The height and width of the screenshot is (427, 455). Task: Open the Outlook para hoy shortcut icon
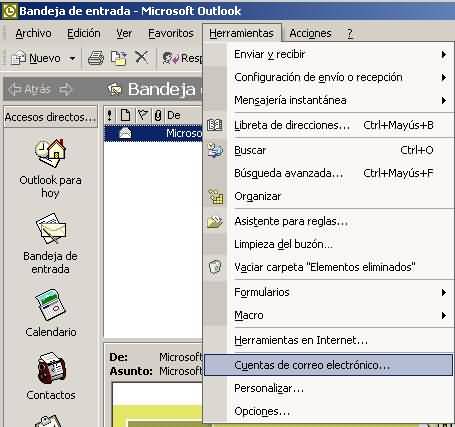50,153
